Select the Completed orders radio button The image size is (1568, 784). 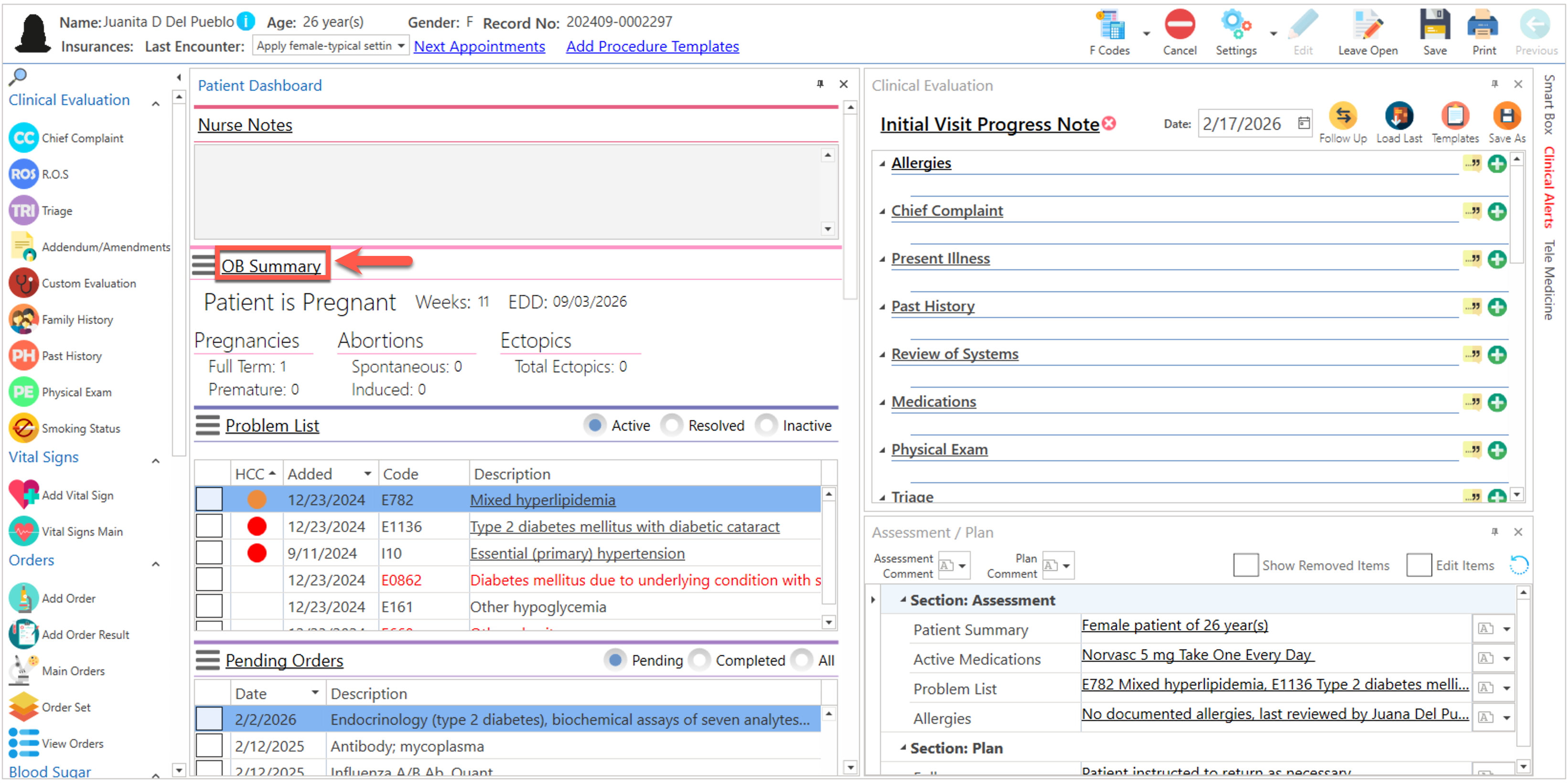point(699,659)
